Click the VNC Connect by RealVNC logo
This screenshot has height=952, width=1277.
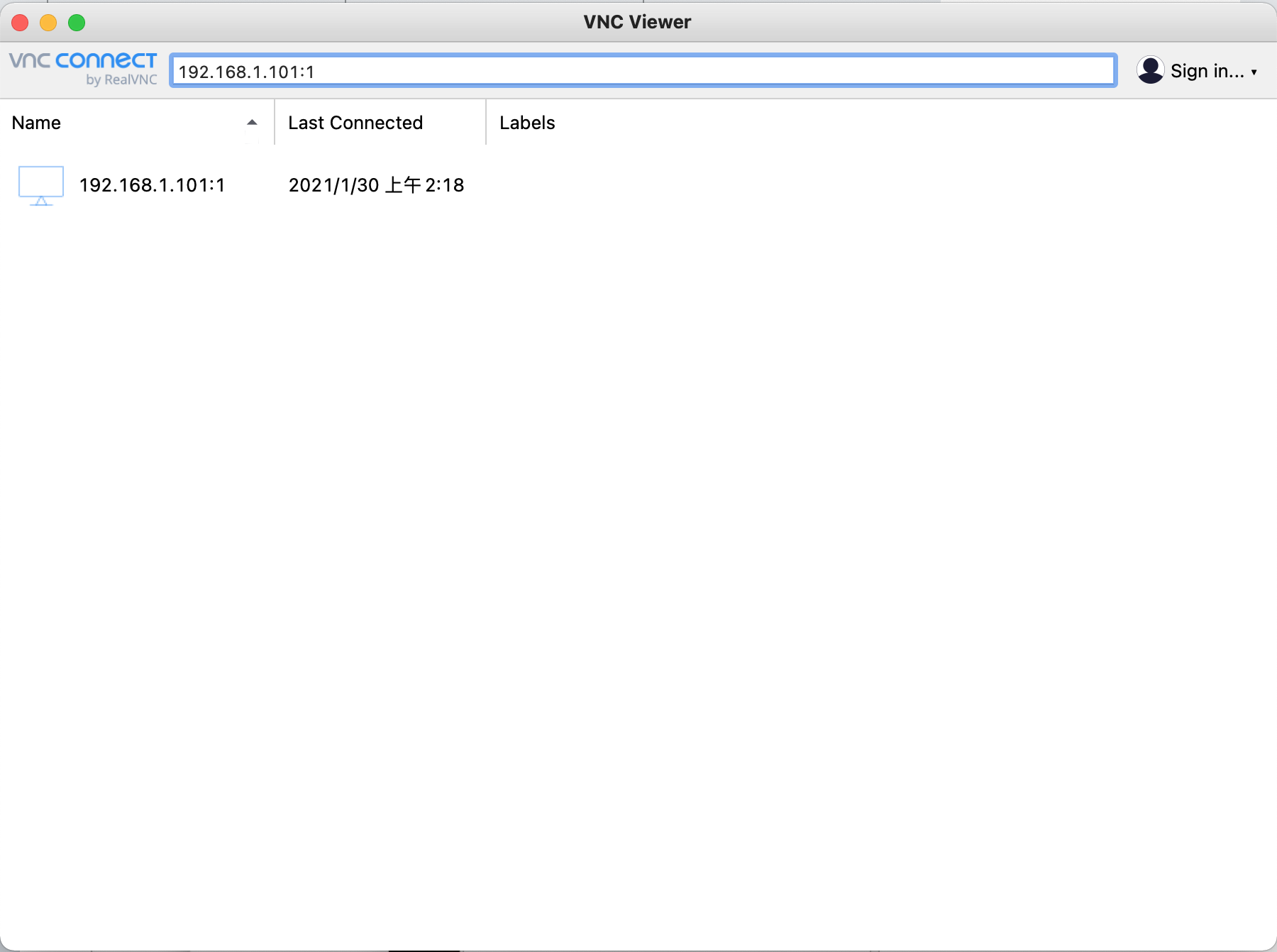click(83, 69)
